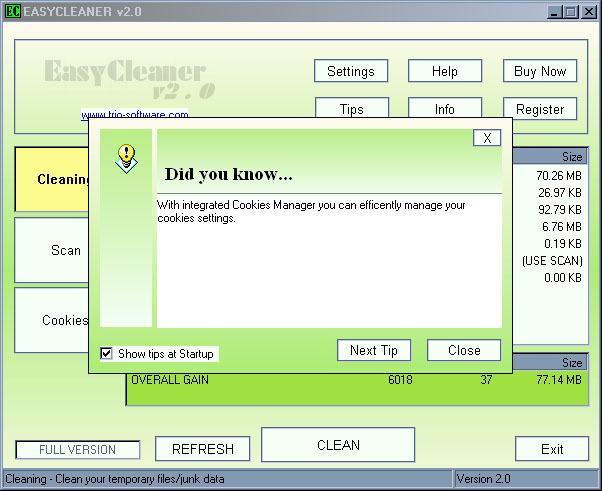The width and height of the screenshot is (602, 491).
Task: Click the Register button
Action: pyautogui.click(x=540, y=109)
